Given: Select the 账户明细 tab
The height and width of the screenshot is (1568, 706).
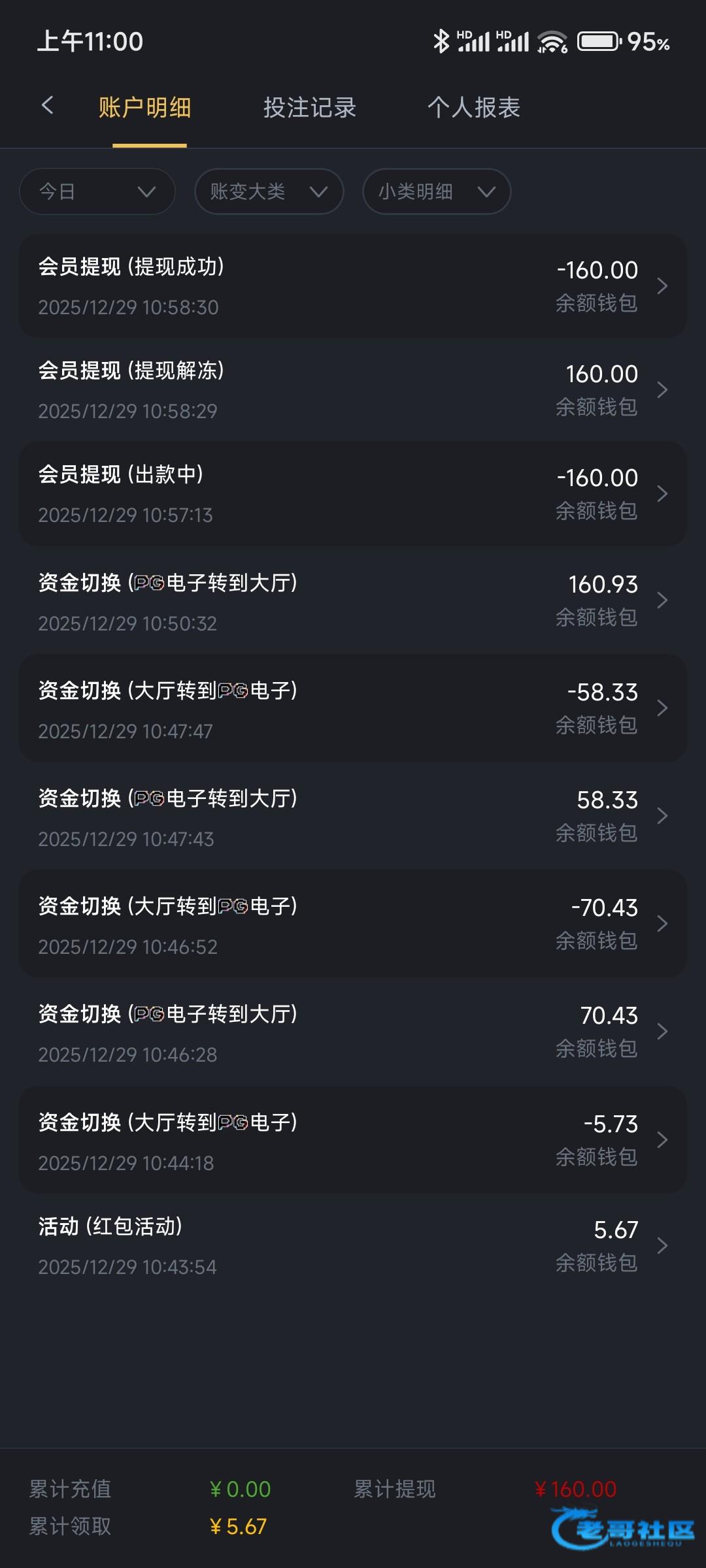Looking at the screenshot, I should (x=144, y=108).
